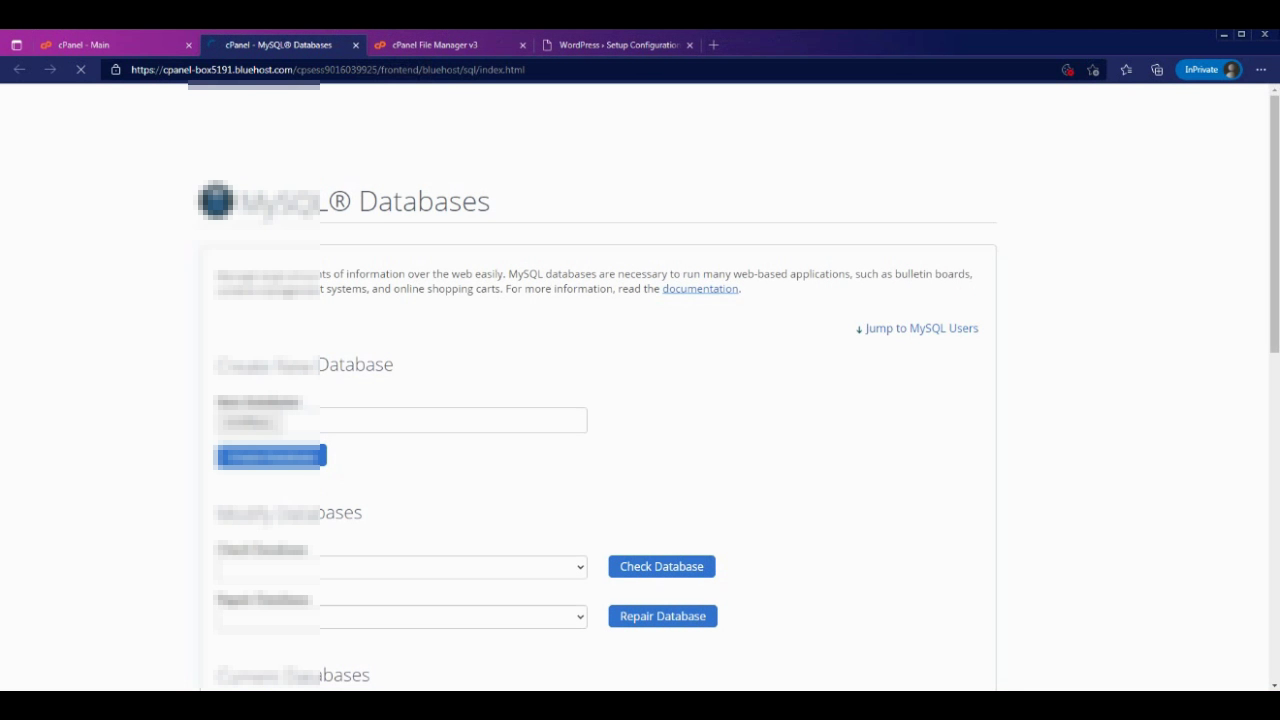Image resolution: width=1280 pixels, height=720 pixels.
Task: Open the Collections icon
Action: pos(1157,70)
